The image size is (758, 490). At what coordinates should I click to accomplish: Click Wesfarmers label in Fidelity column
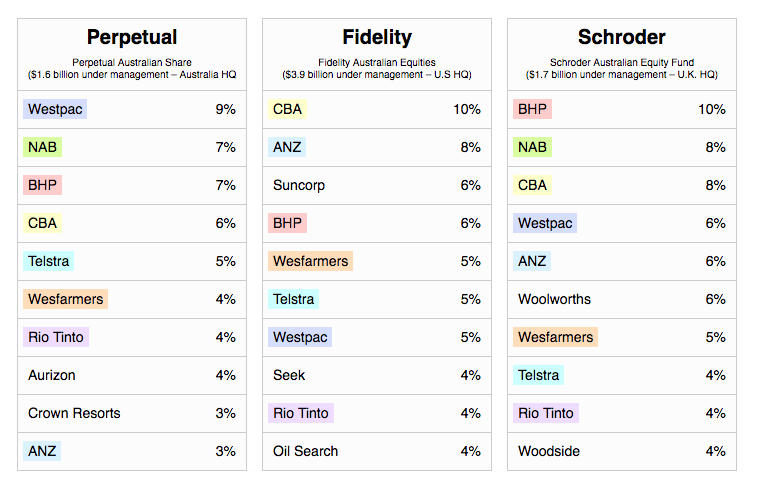tap(310, 261)
